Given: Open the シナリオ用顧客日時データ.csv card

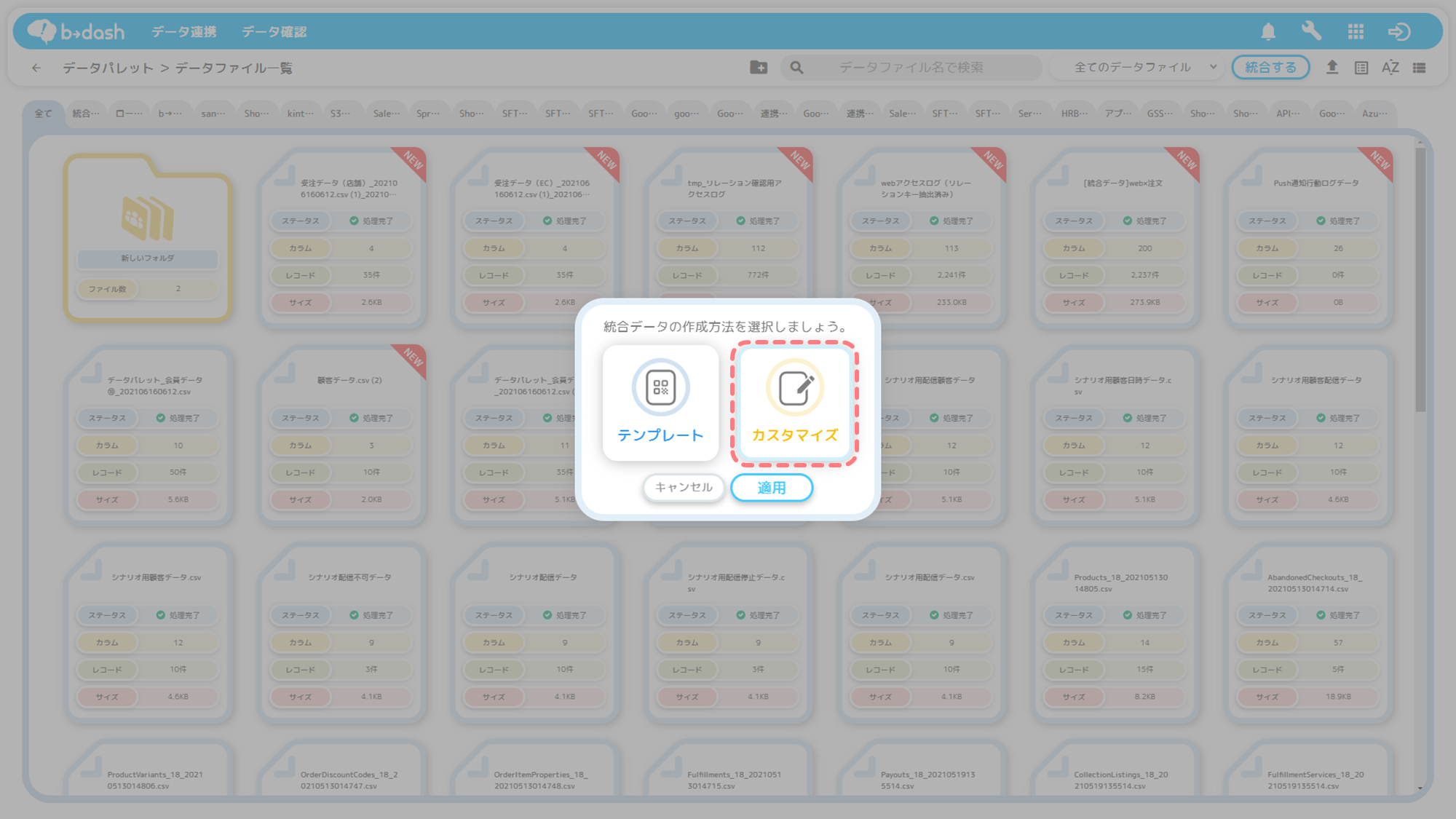Looking at the screenshot, I should 1116,435.
